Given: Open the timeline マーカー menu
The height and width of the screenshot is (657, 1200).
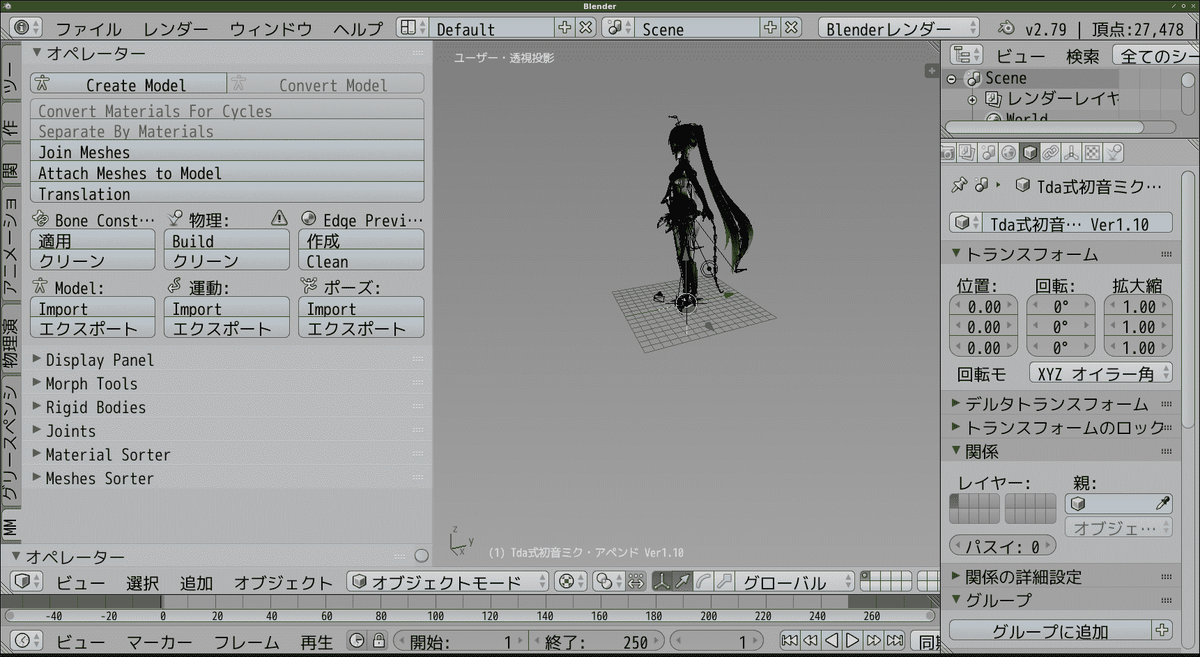Looking at the screenshot, I should coord(159,641).
